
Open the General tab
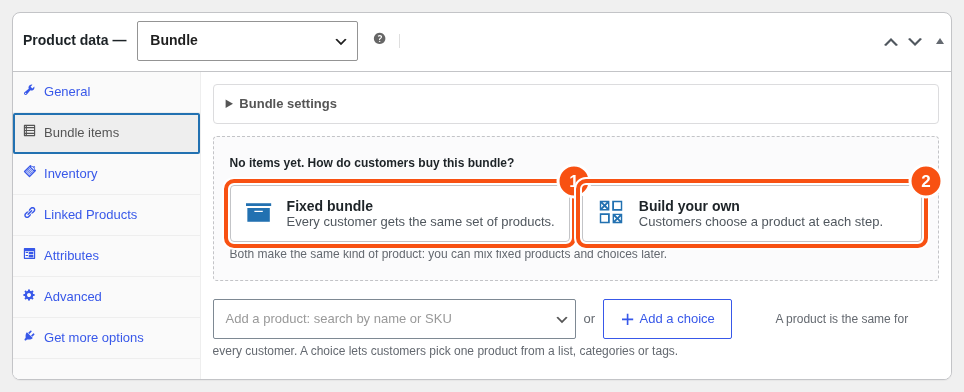106,92
